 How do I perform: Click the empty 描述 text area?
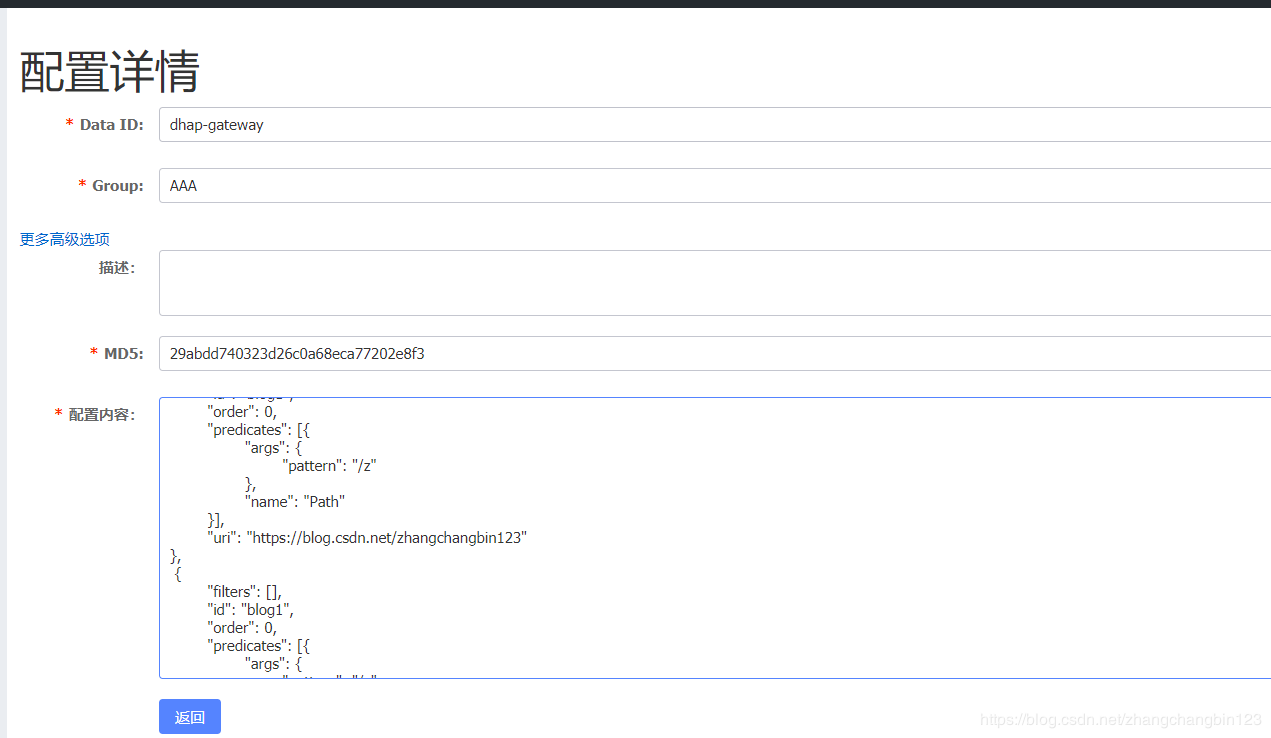[714, 283]
